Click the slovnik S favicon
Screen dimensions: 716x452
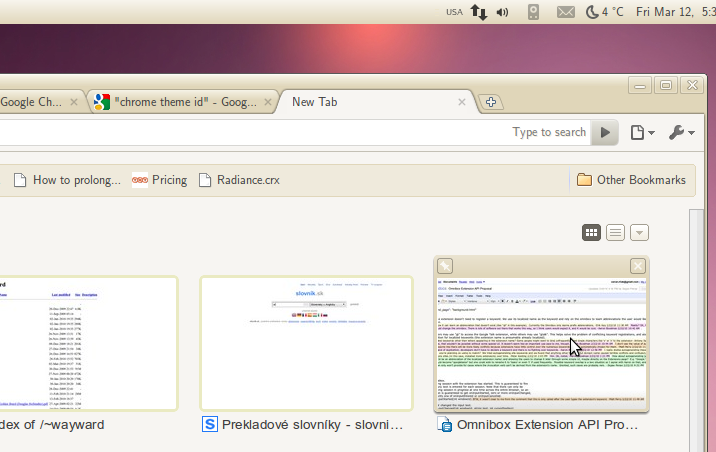coord(210,425)
